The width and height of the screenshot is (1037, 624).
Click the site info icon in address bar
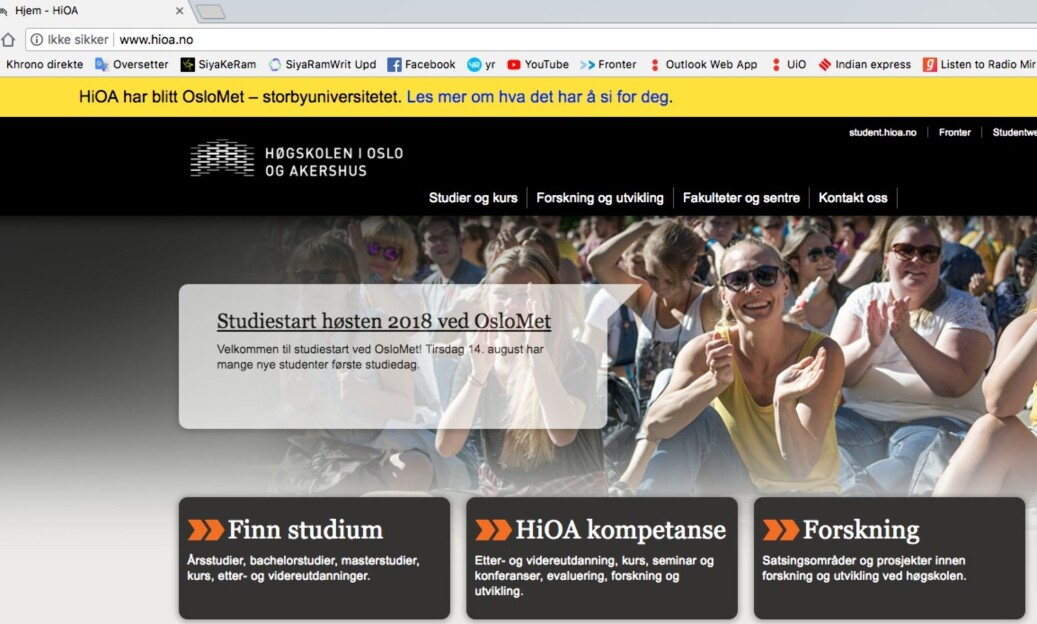pos(37,40)
